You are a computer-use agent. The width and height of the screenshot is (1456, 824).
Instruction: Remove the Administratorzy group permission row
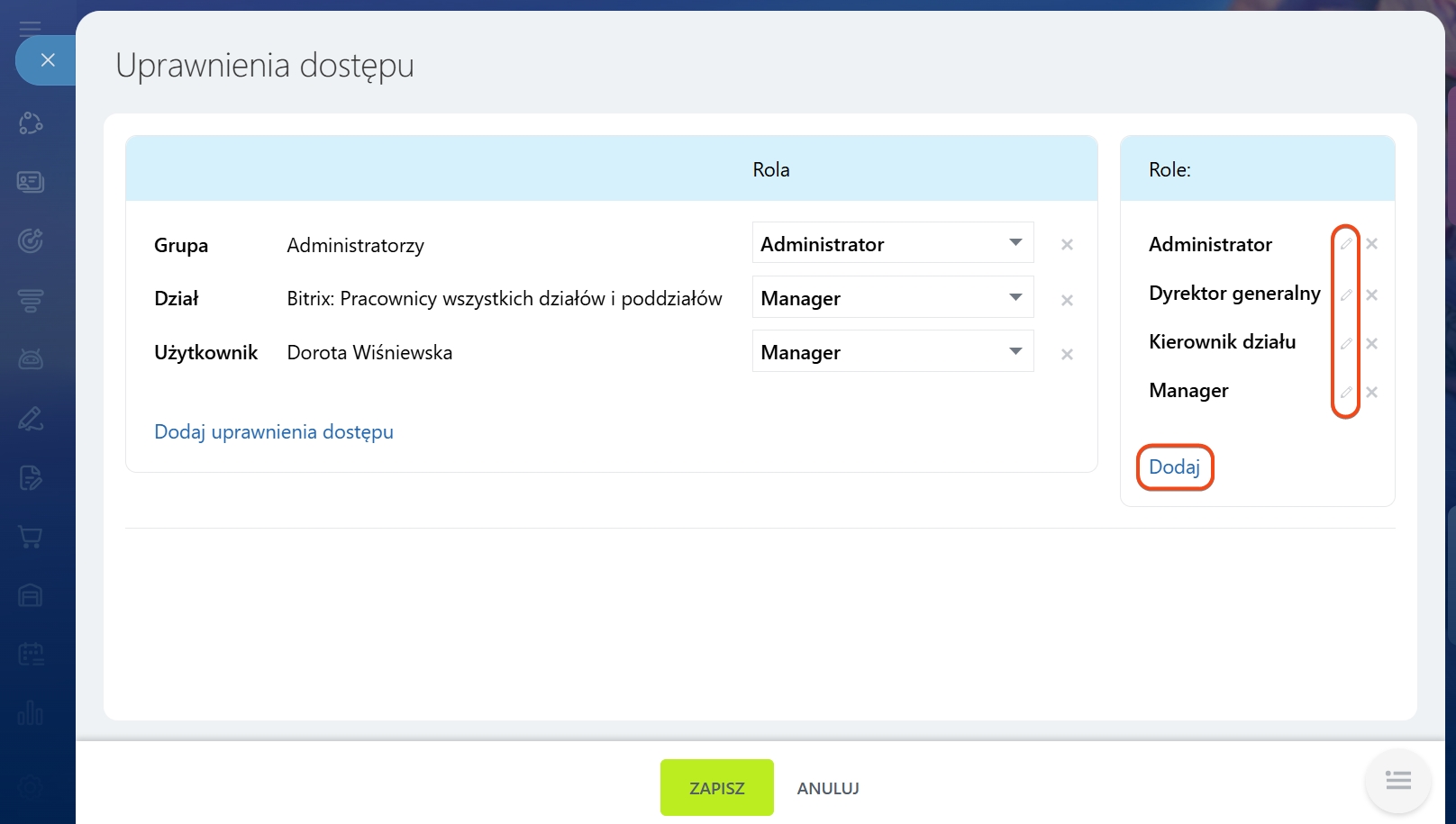(1067, 245)
